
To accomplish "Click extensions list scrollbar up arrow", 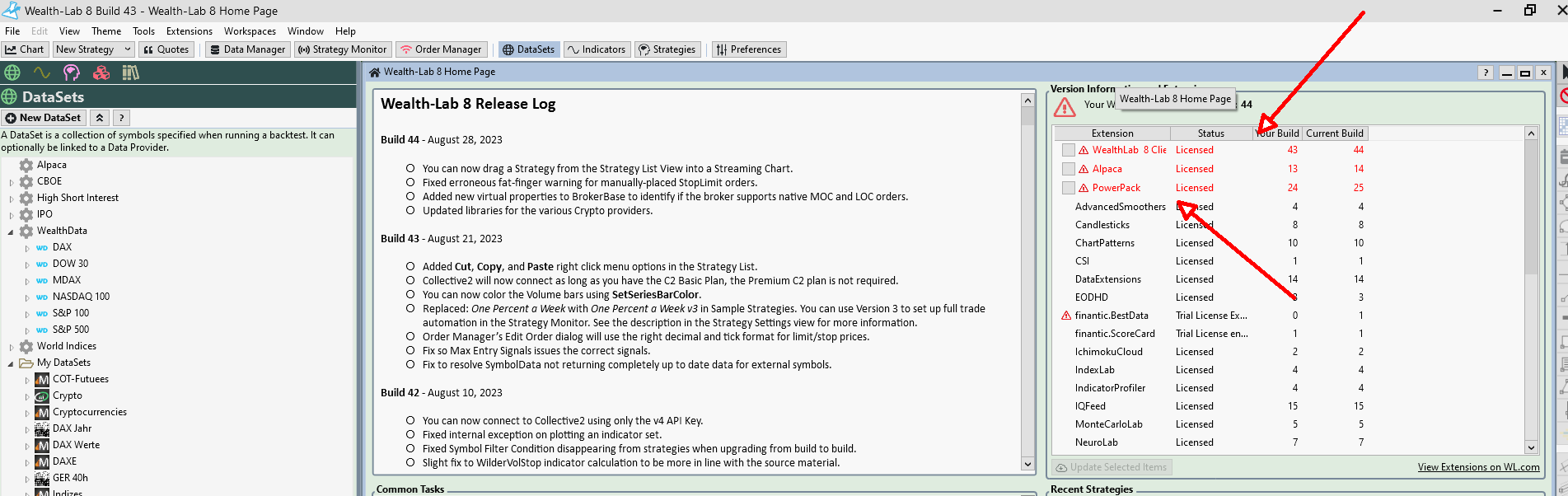I will (1531, 133).
